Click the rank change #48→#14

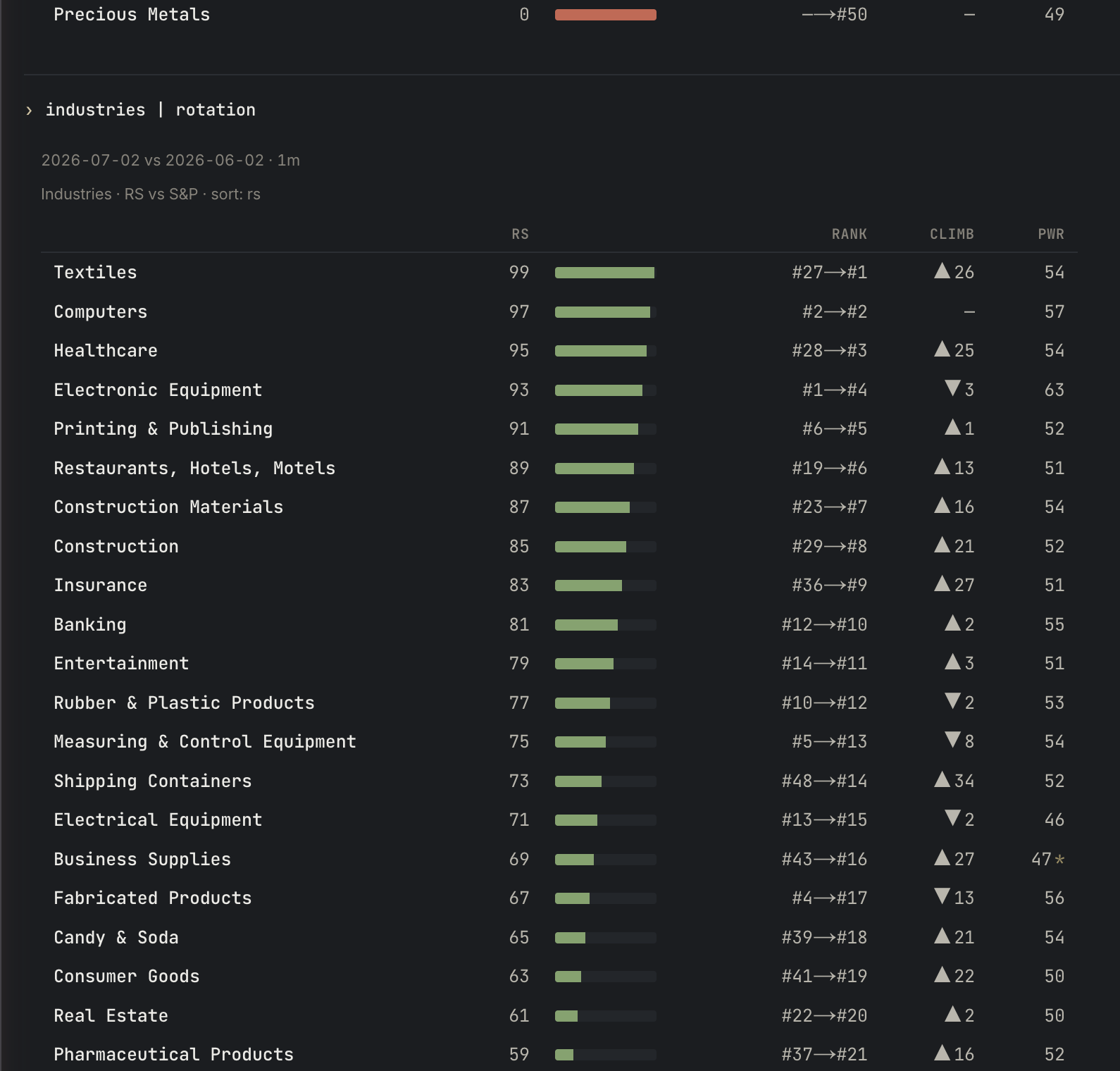[824, 781]
